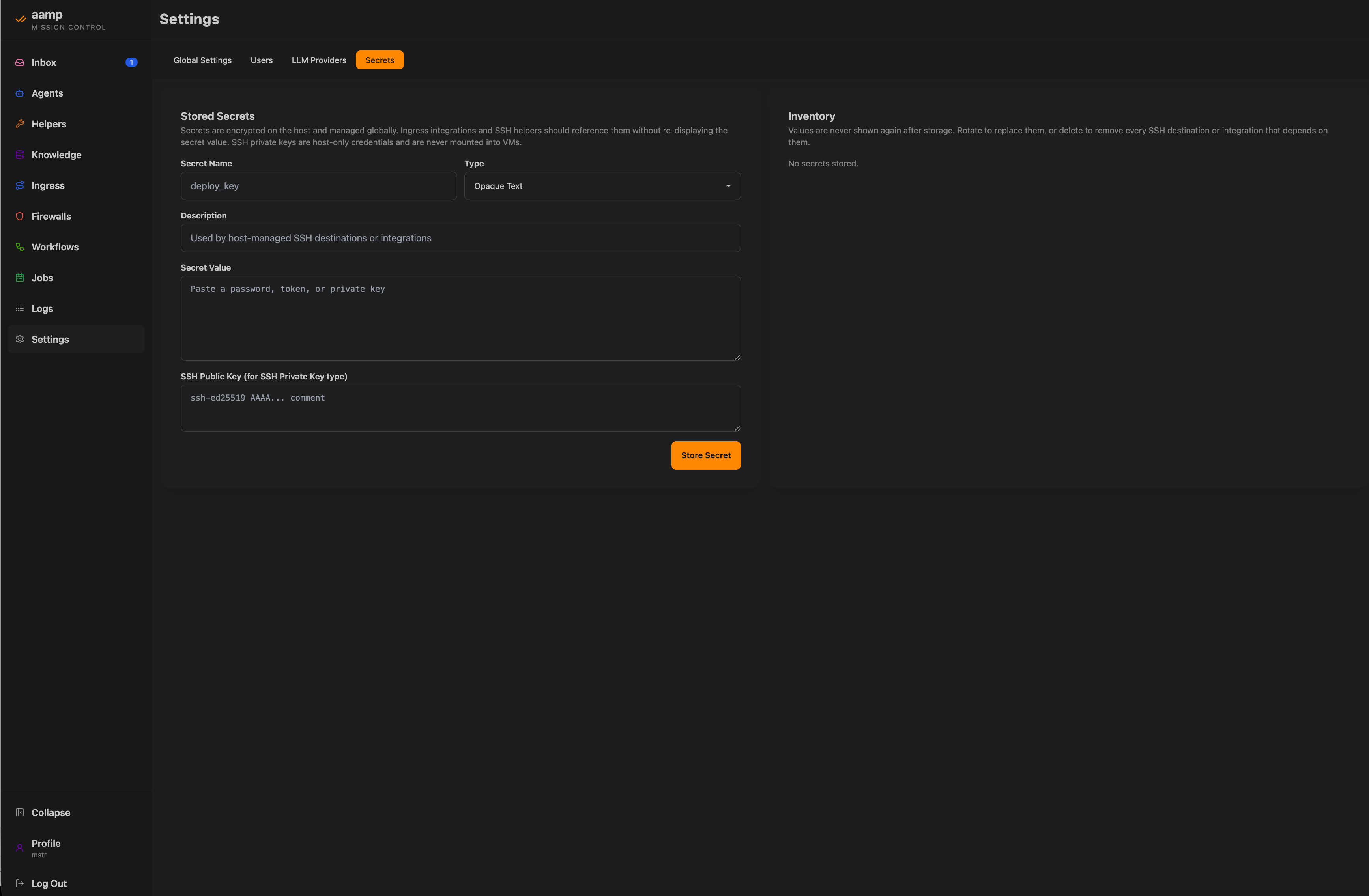Click the Helpers wrench icon
This screenshot has height=896, width=1369.
[x=20, y=124]
